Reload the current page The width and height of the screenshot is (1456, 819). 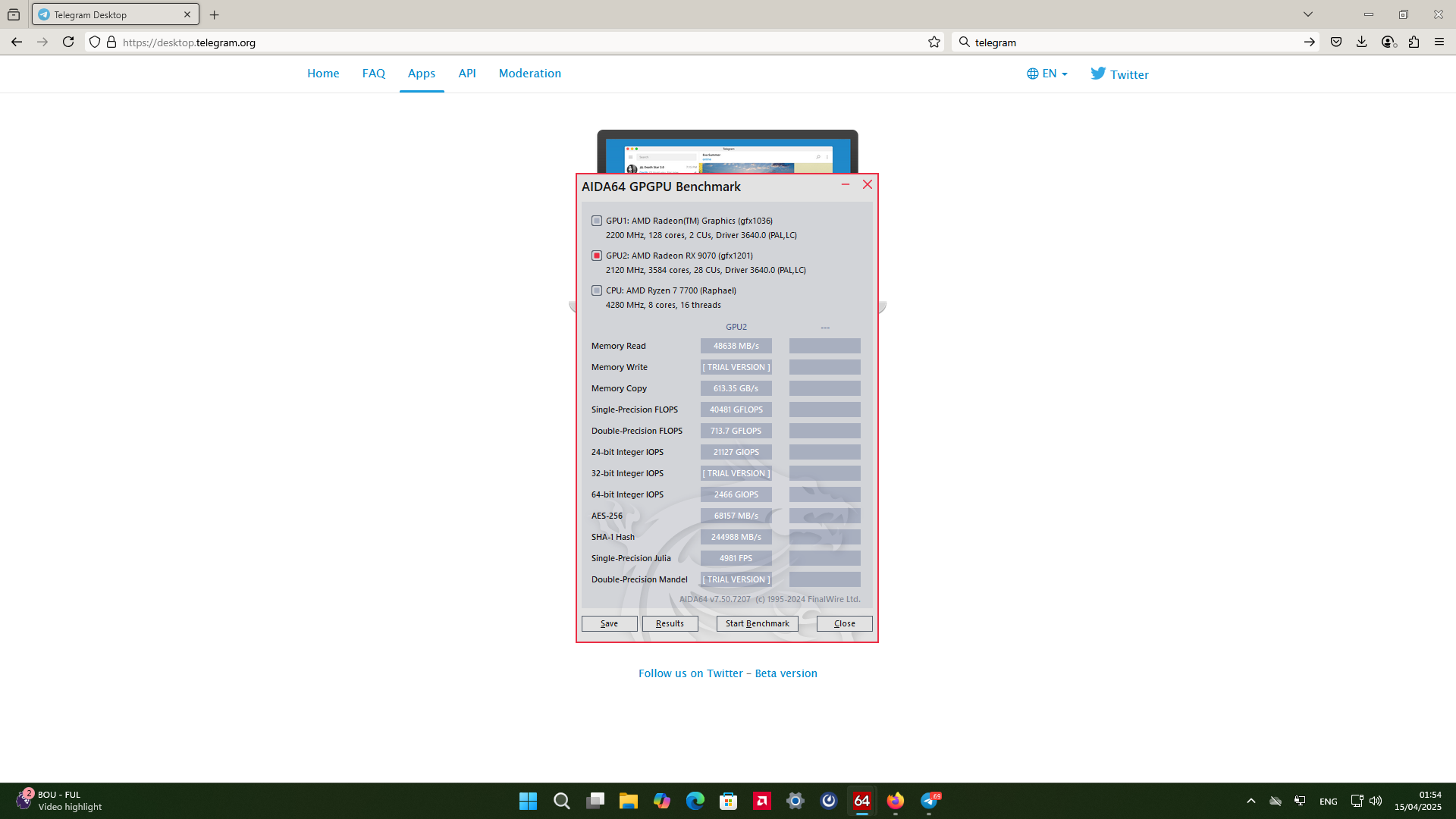coord(68,42)
